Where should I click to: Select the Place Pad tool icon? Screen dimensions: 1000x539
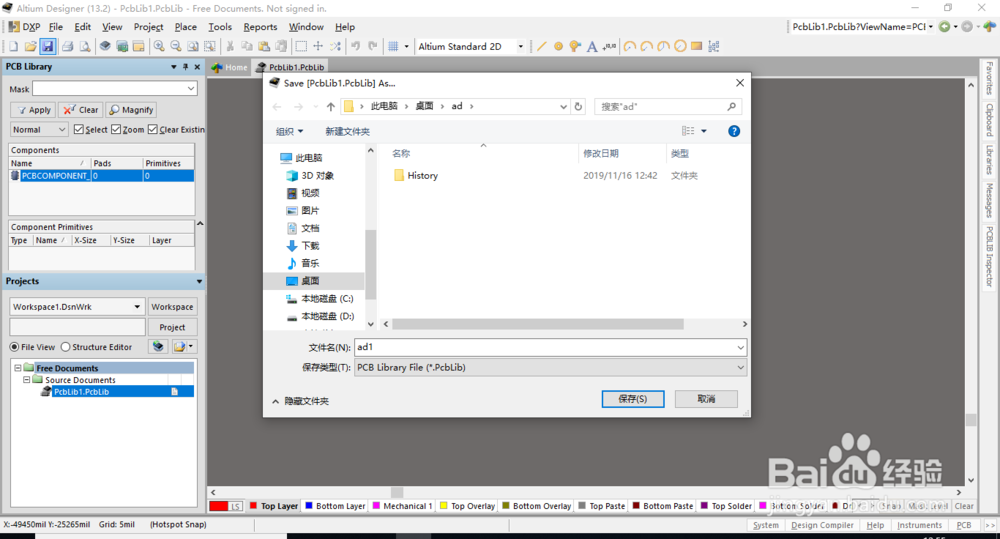[x=558, y=47]
